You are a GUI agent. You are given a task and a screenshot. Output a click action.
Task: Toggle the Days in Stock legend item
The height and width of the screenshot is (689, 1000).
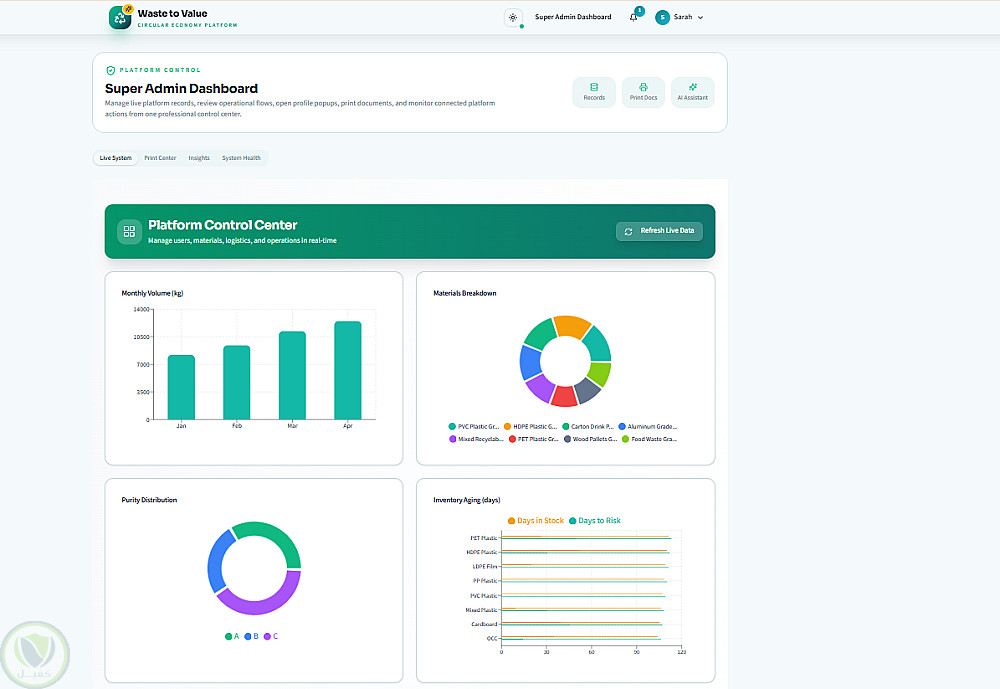(536, 521)
